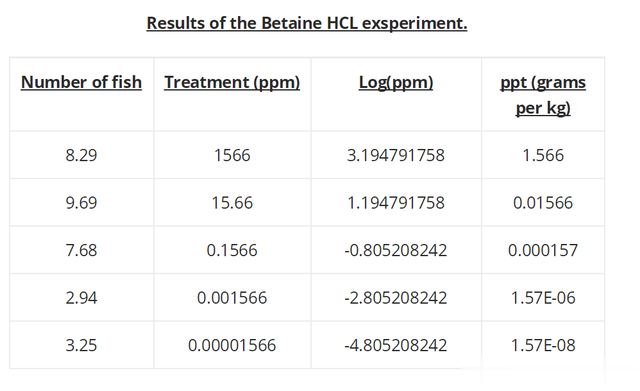Click the treatment cell with value 1566

point(232,155)
